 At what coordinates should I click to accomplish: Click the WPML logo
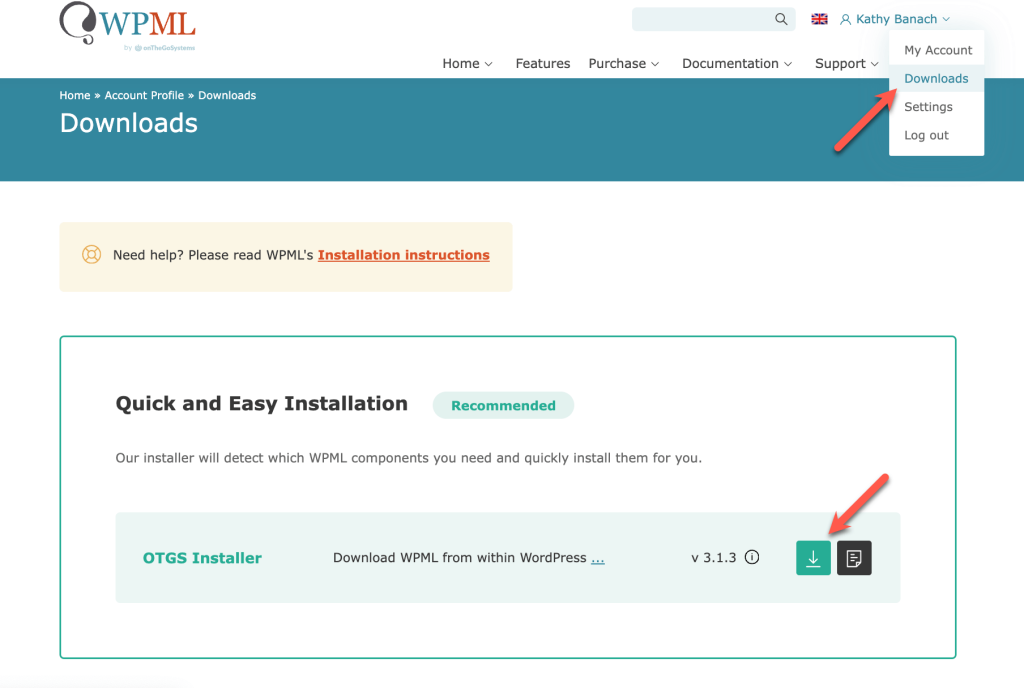click(x=127, y=25)
